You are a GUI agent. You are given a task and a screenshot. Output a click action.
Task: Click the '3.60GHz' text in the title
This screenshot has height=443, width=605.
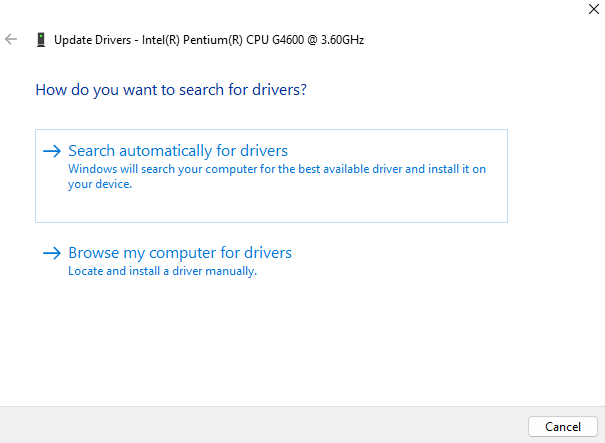click(342, 40)
